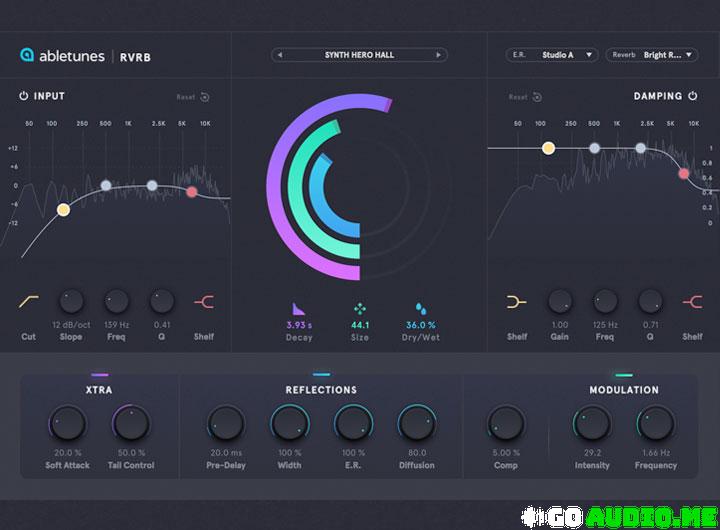This screenshot has height=530, width=720.
Task: Click the purple Decay icon
Action: 298,309
